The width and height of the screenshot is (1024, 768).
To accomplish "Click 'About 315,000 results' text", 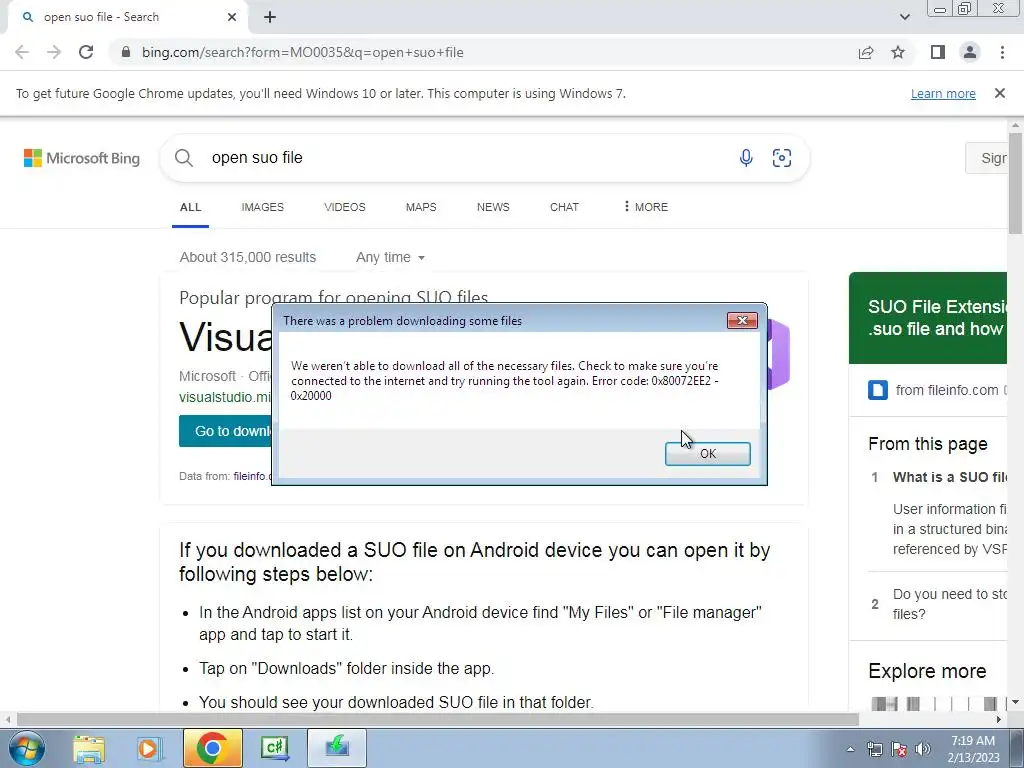I will [248, 257].
